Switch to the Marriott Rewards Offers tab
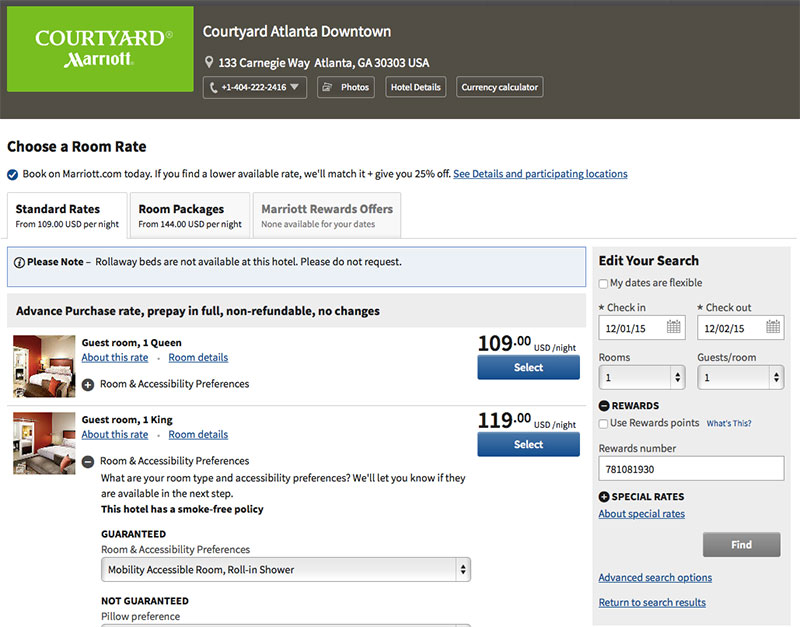800x627 pixels. 327,215
